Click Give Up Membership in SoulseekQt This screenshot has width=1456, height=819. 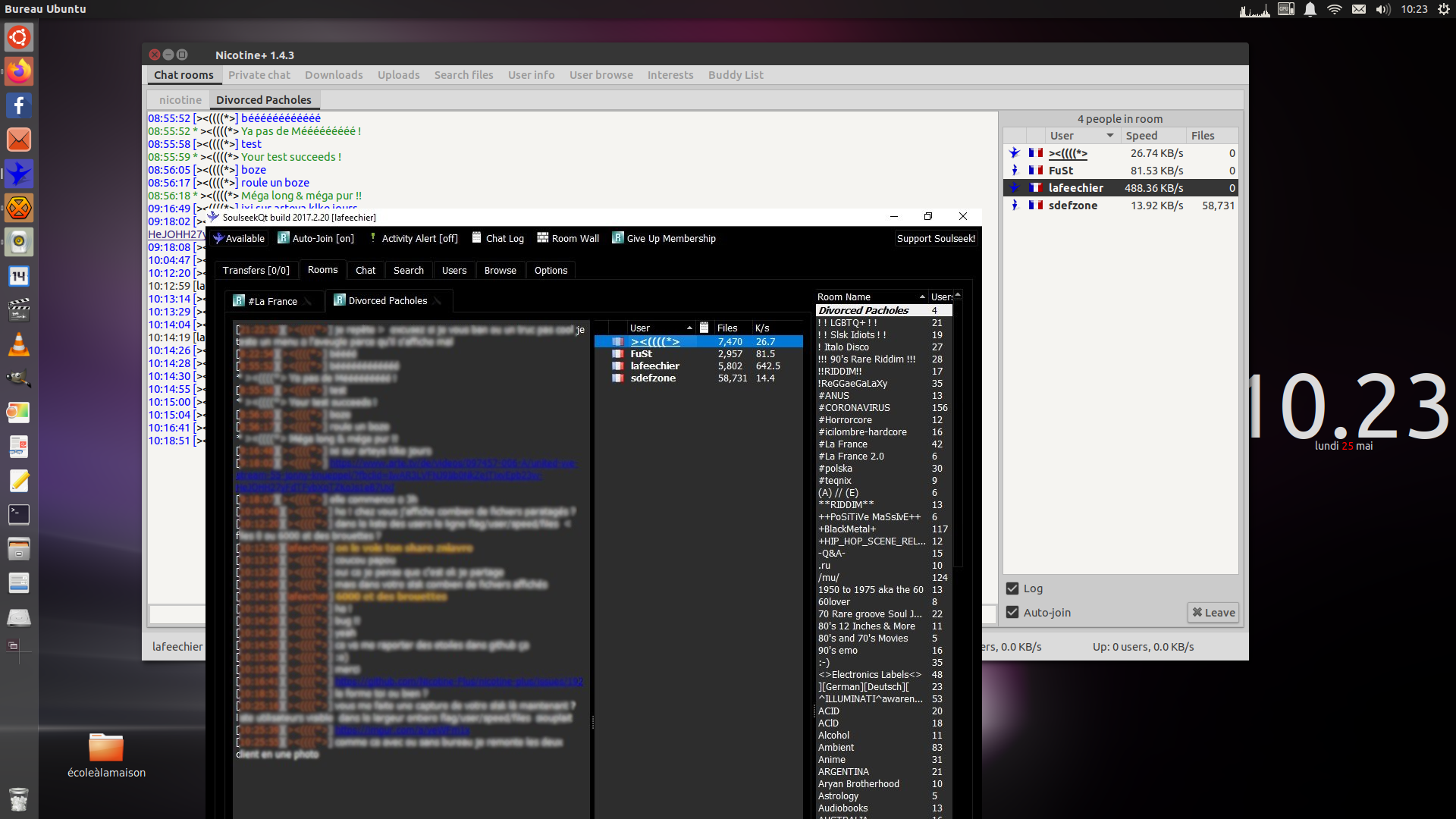(x=664, y=238)
